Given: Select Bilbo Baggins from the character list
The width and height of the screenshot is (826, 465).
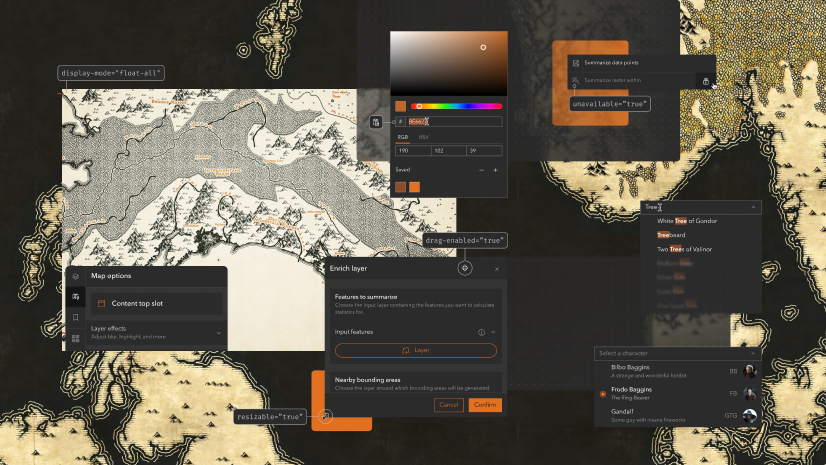Looking at the screenshot, I should point(678,371).
